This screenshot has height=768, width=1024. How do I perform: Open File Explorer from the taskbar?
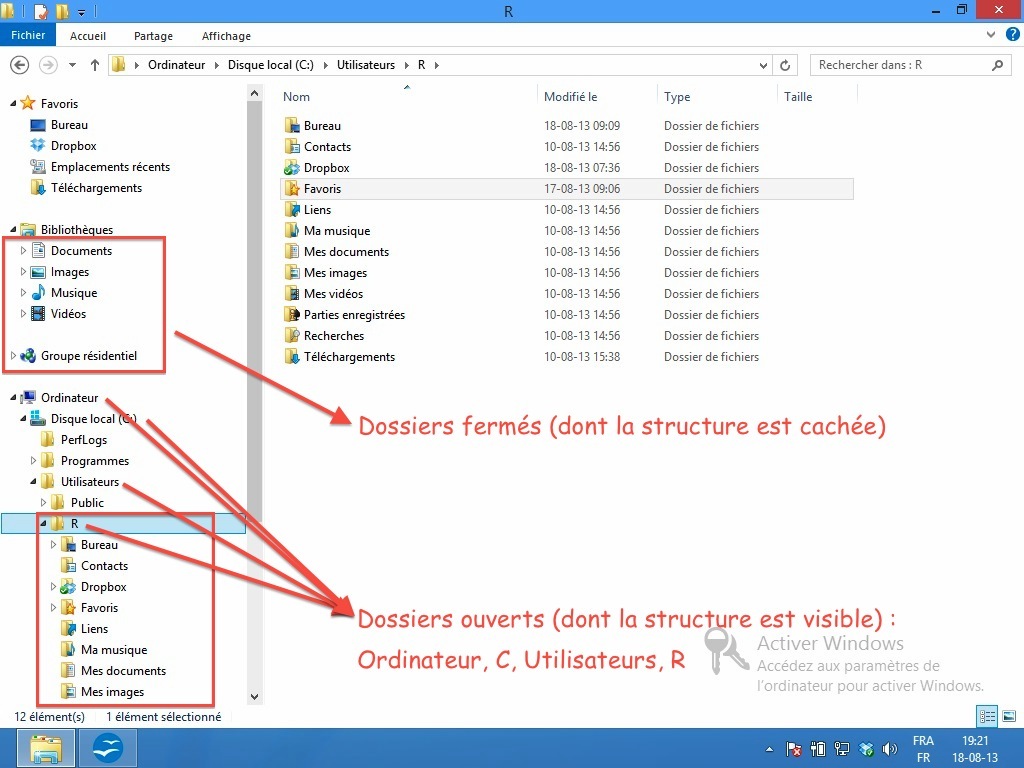tap(46, 748)
